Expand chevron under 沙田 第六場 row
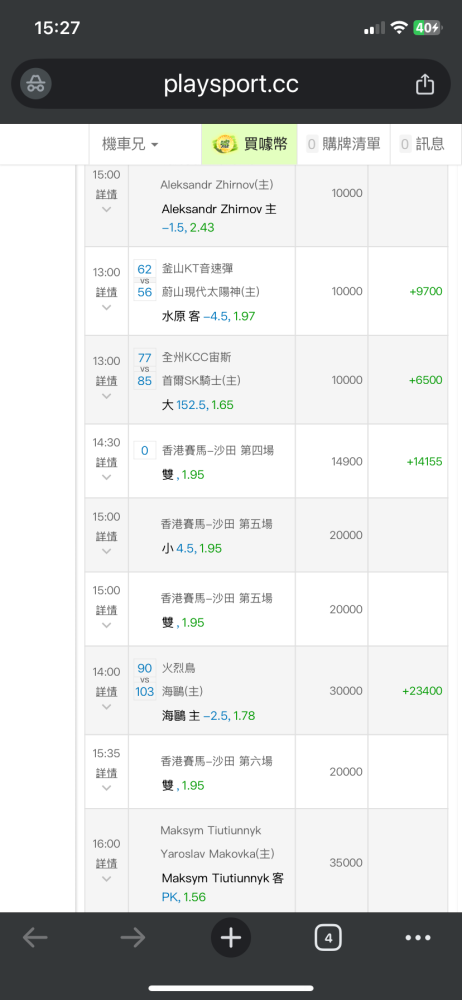Screen dimensions: 462x1000 point(107,788)
